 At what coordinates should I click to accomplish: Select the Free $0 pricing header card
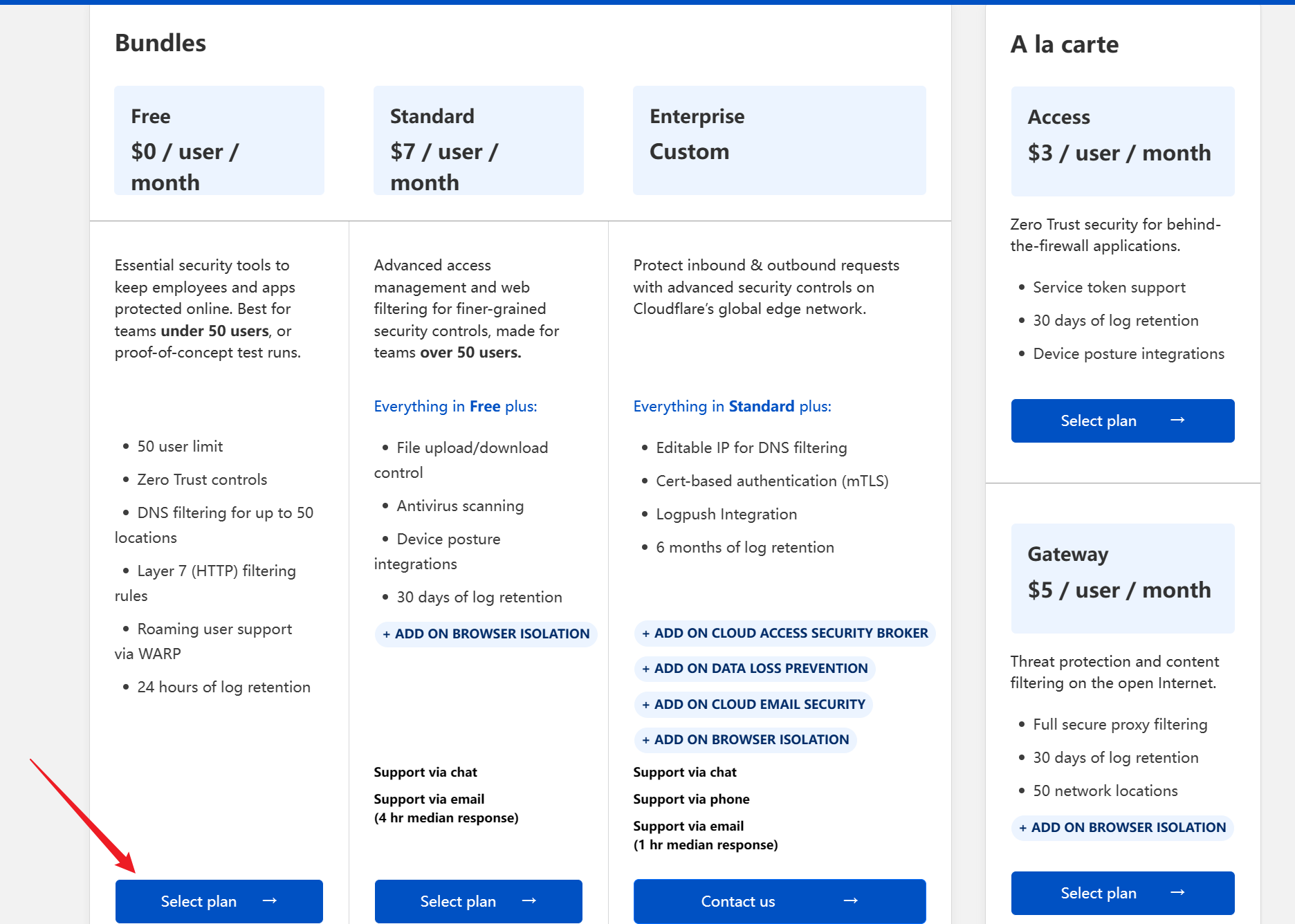(x=219, y=140)
